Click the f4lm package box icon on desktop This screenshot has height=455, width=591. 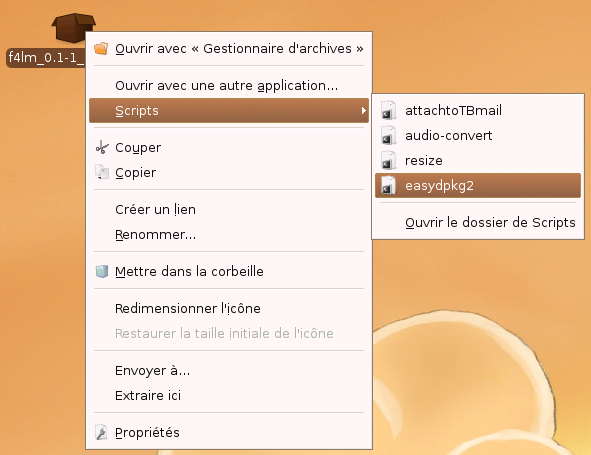(72, 27)
